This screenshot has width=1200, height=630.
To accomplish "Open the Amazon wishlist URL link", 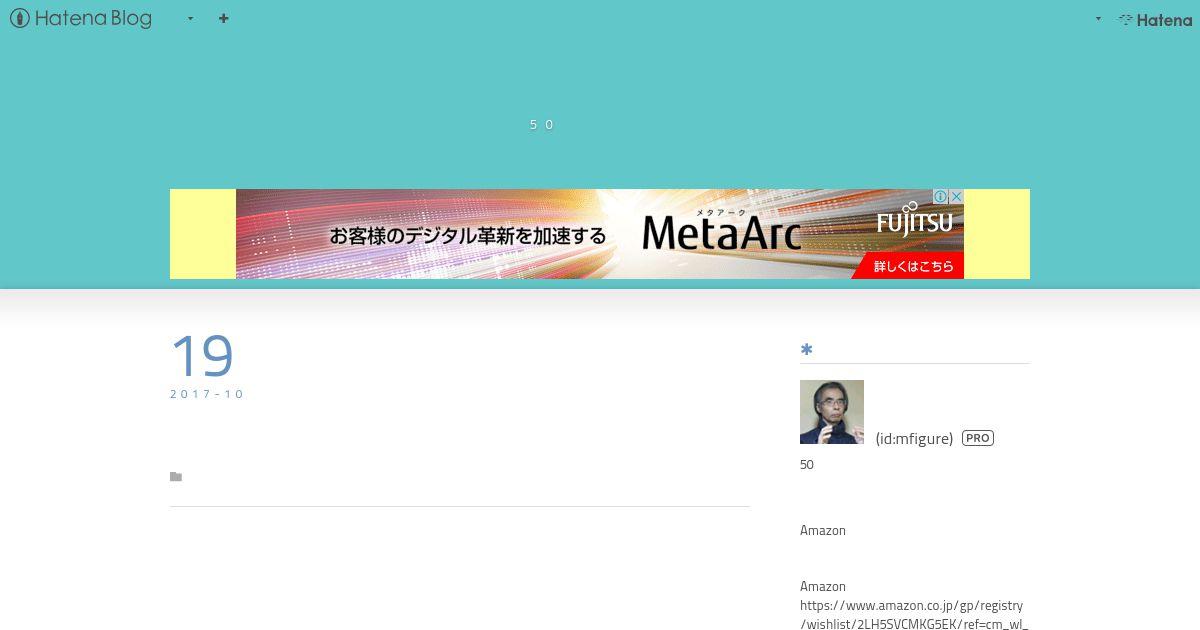I will click(914, 614).
